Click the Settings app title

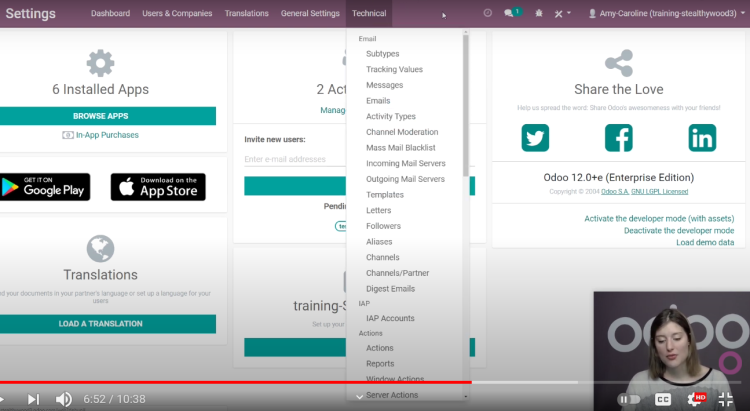(31, 13)
